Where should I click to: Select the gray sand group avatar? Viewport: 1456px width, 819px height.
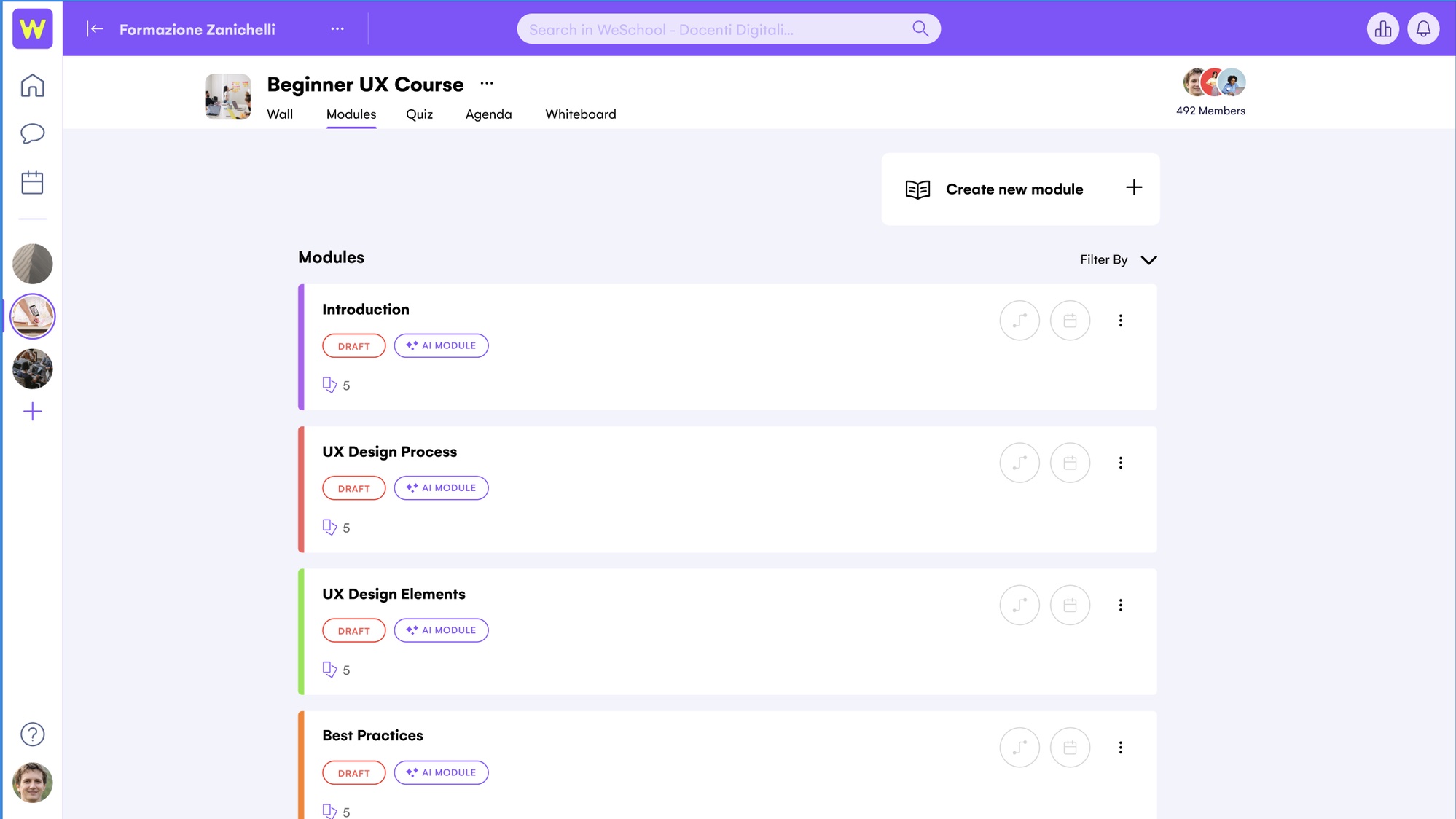(x=32, y=263)
